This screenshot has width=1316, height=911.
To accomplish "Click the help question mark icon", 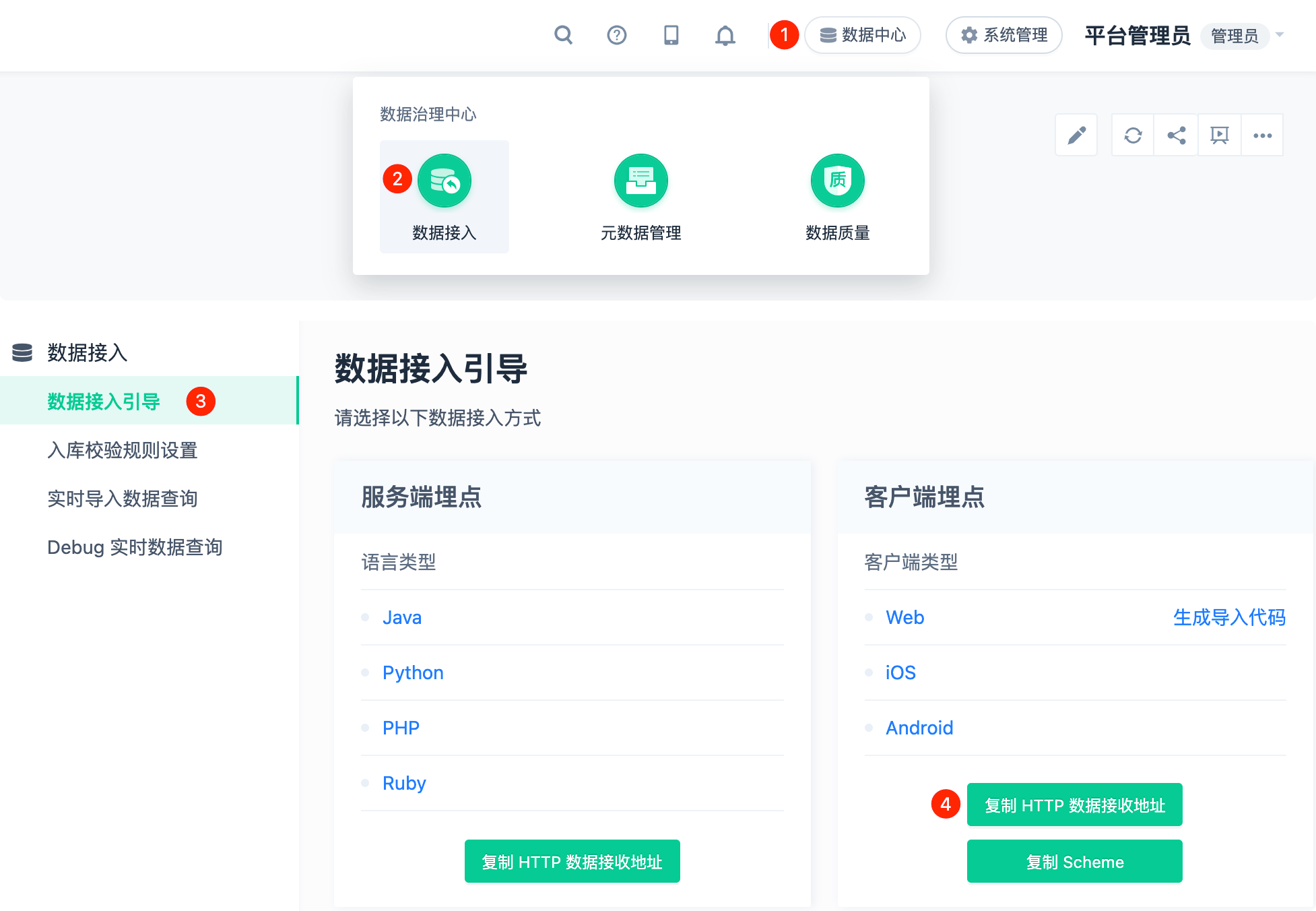I will click(617, 35).
